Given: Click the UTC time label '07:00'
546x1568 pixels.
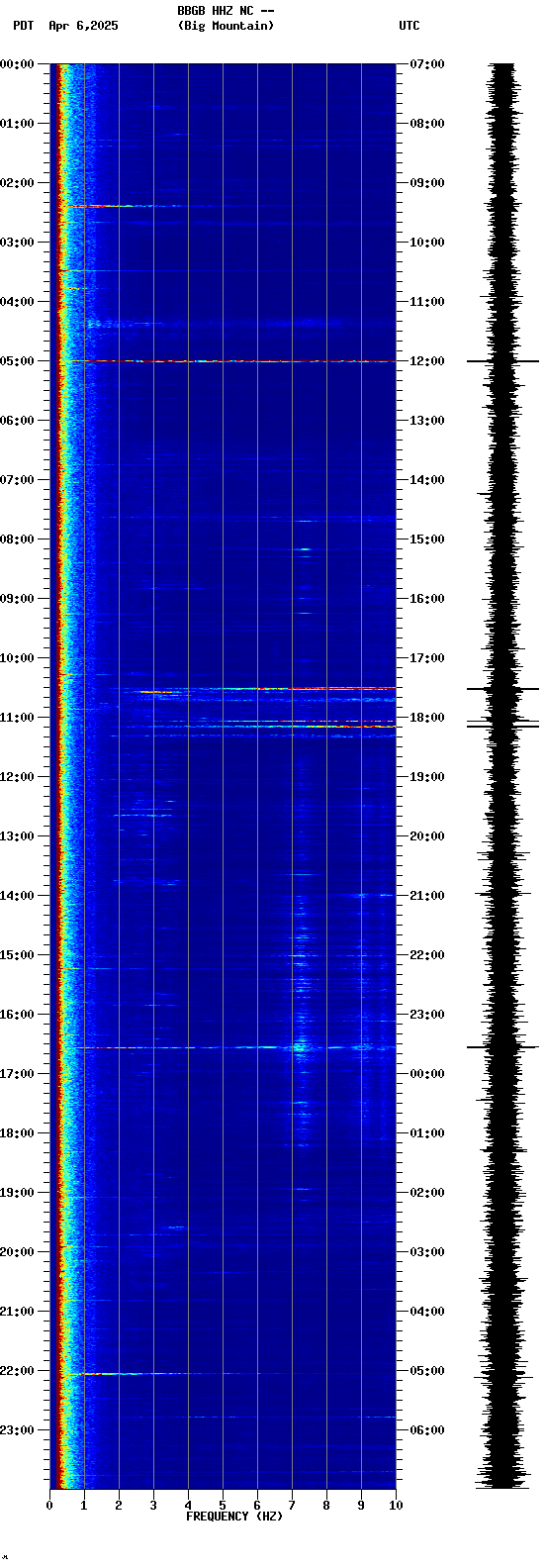Looking at the screenshot, I should click(427, 64).
